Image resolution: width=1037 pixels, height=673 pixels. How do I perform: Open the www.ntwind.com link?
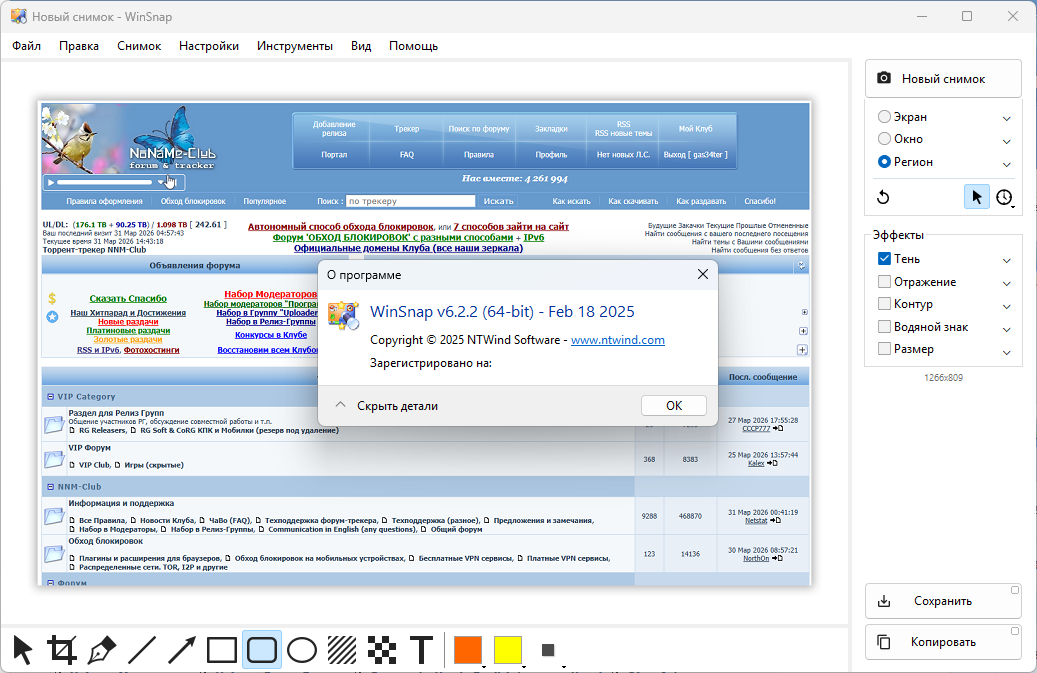click(617, 340)
